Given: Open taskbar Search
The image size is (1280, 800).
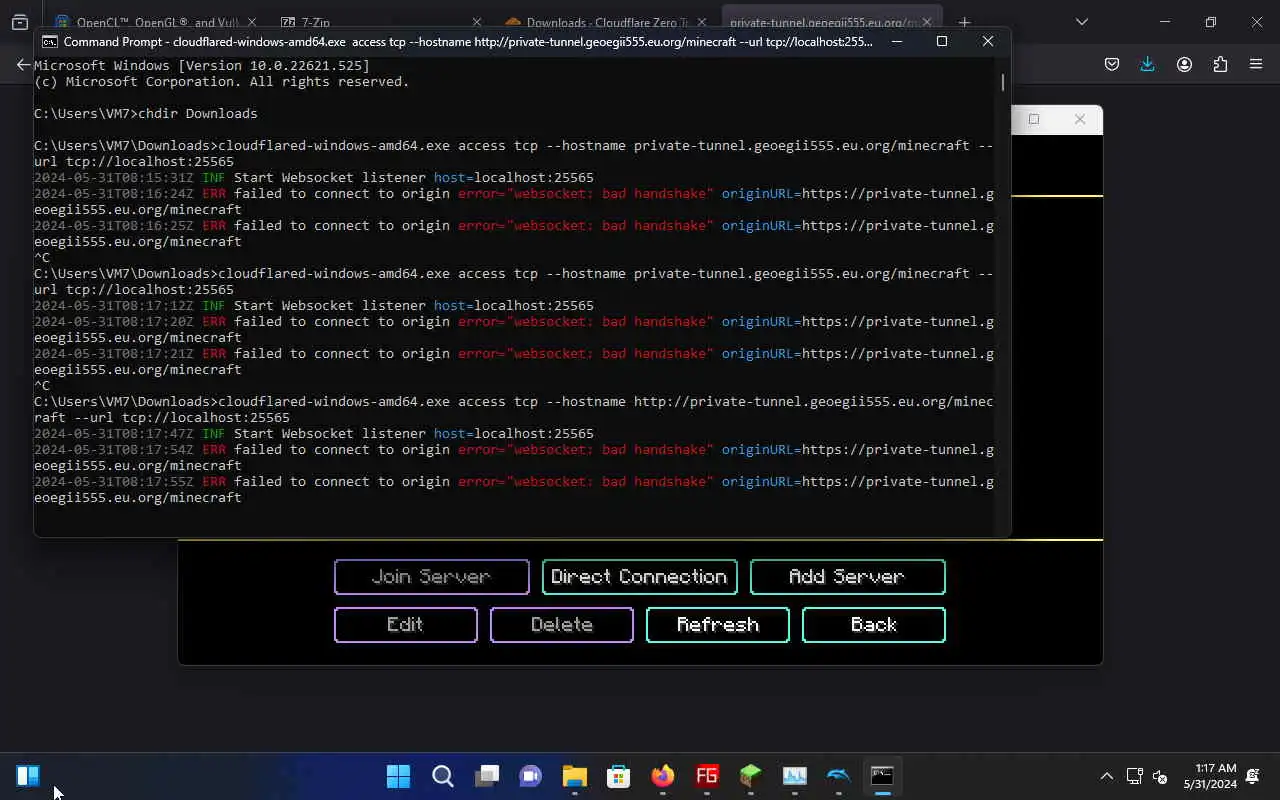Looking at the screenshot, I should (443, 776).
